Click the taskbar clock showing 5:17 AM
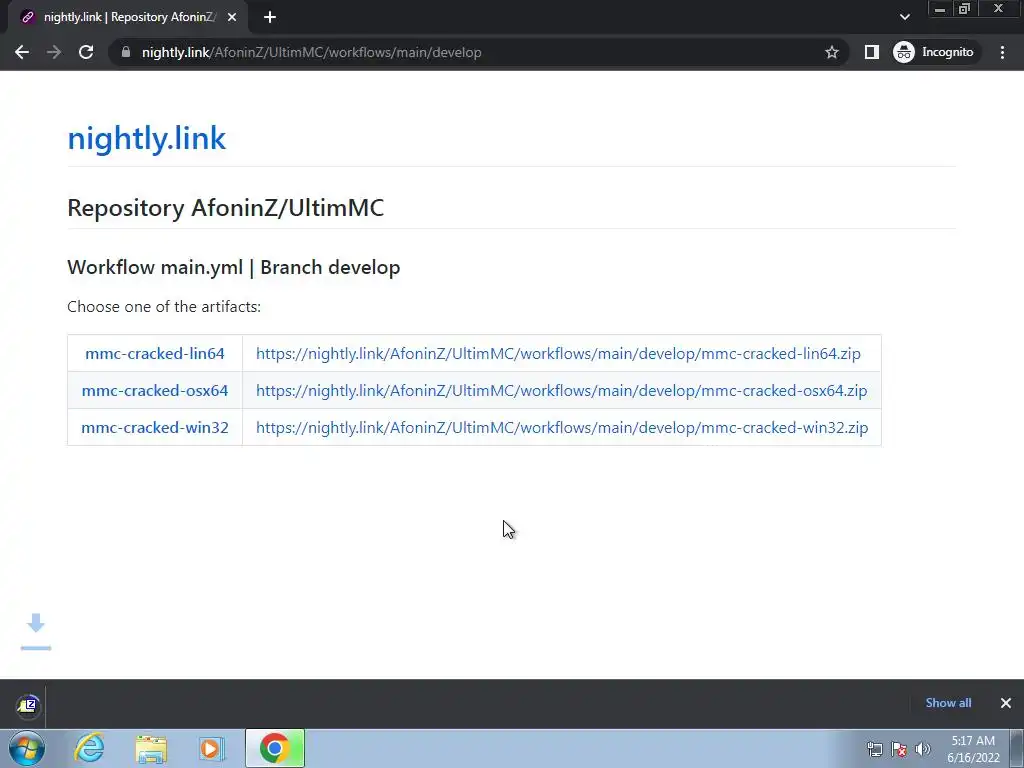1024x768 pixels. [x=973, y=749]
